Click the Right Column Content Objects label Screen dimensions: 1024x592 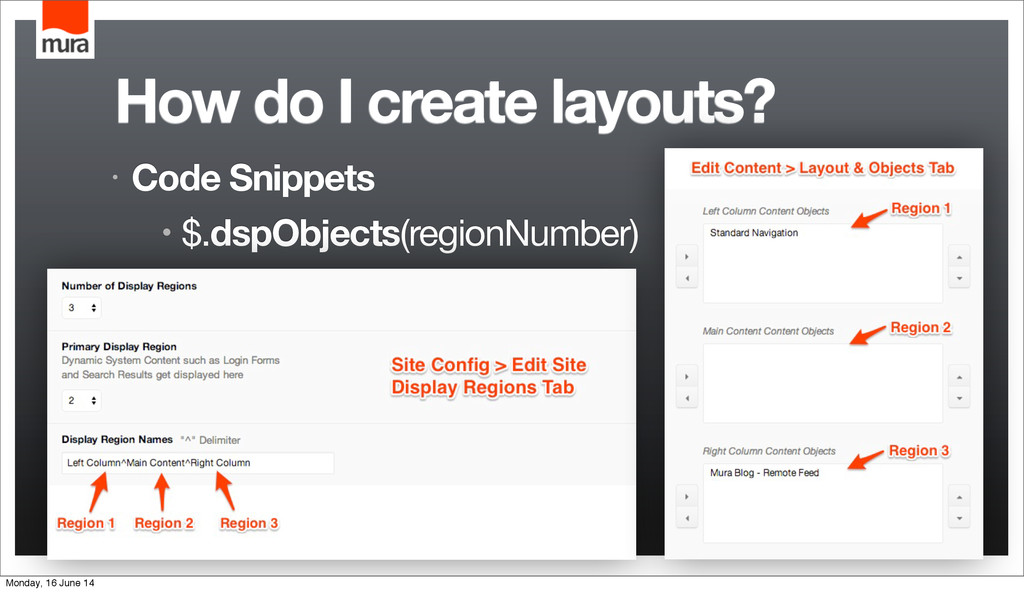[x=769, y=451]
